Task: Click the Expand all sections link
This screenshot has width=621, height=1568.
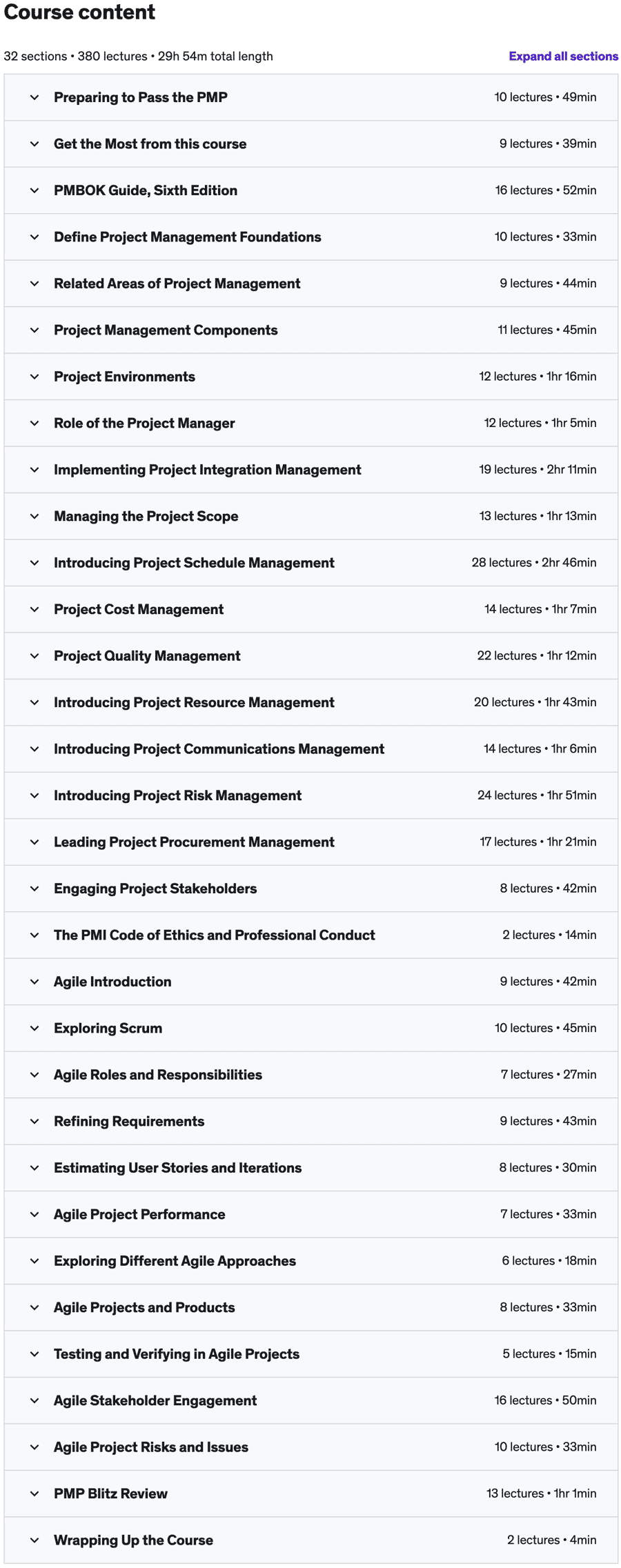Action: point(563,57)
